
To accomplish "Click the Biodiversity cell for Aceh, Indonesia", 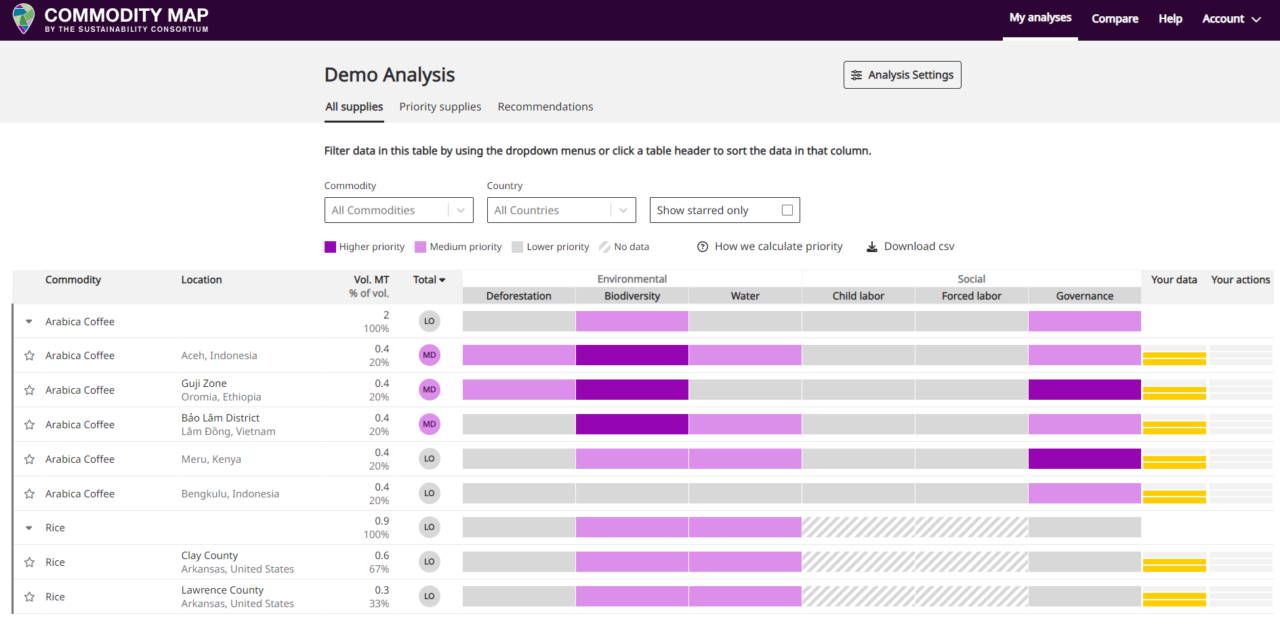I will (x=632, y=355).
